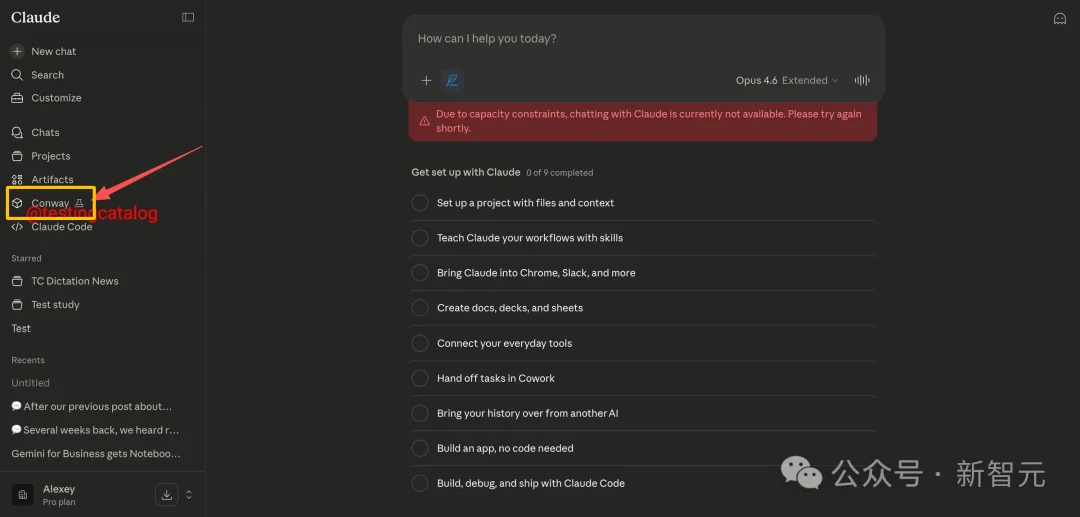
Task: Tick the 'Hand off tasks in Cowork' circle
Action: click(x=420, y=378)
